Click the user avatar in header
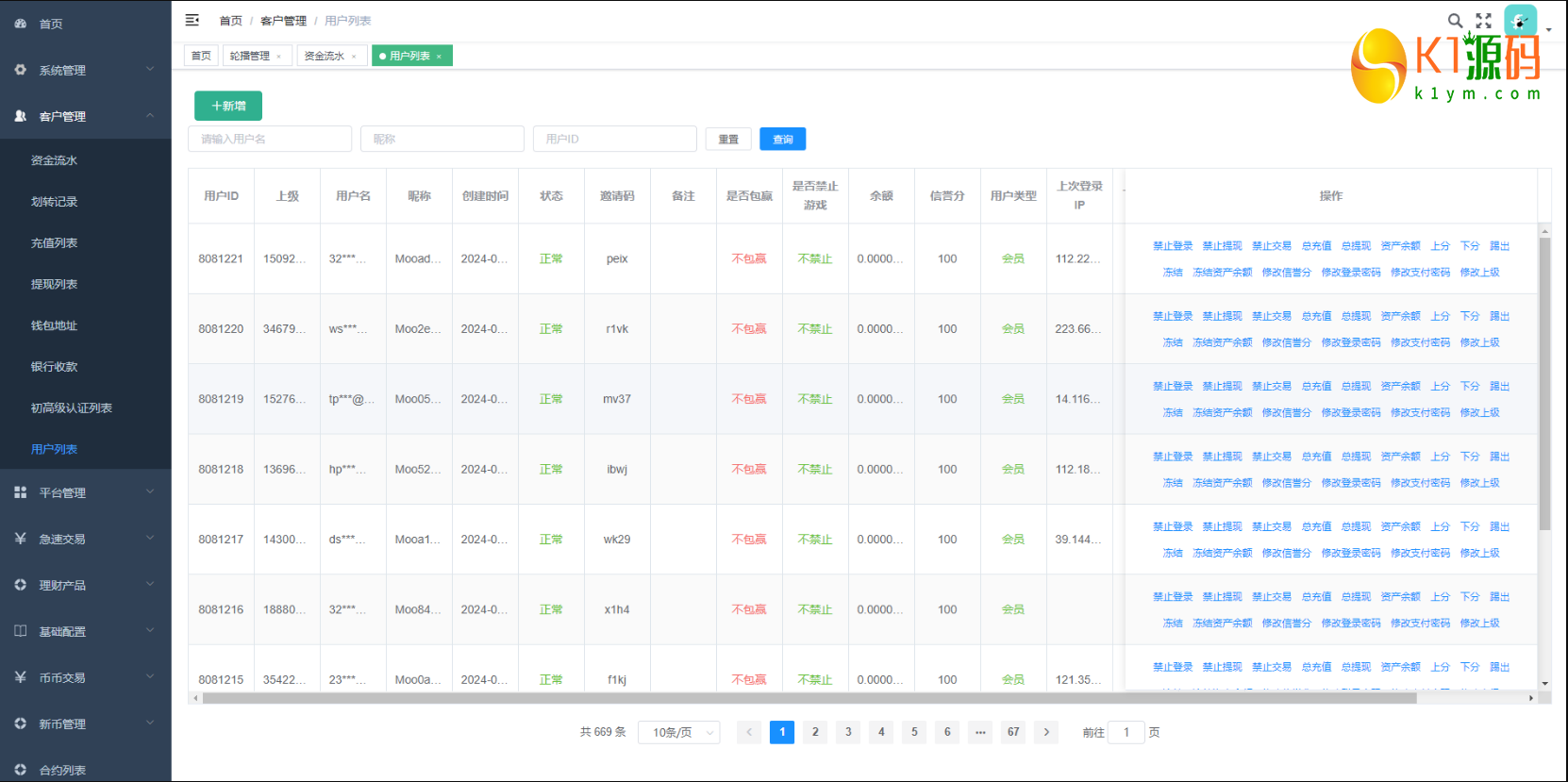Image resolution: width=1568 pixels, height=782 pixels. [1519, 21]
